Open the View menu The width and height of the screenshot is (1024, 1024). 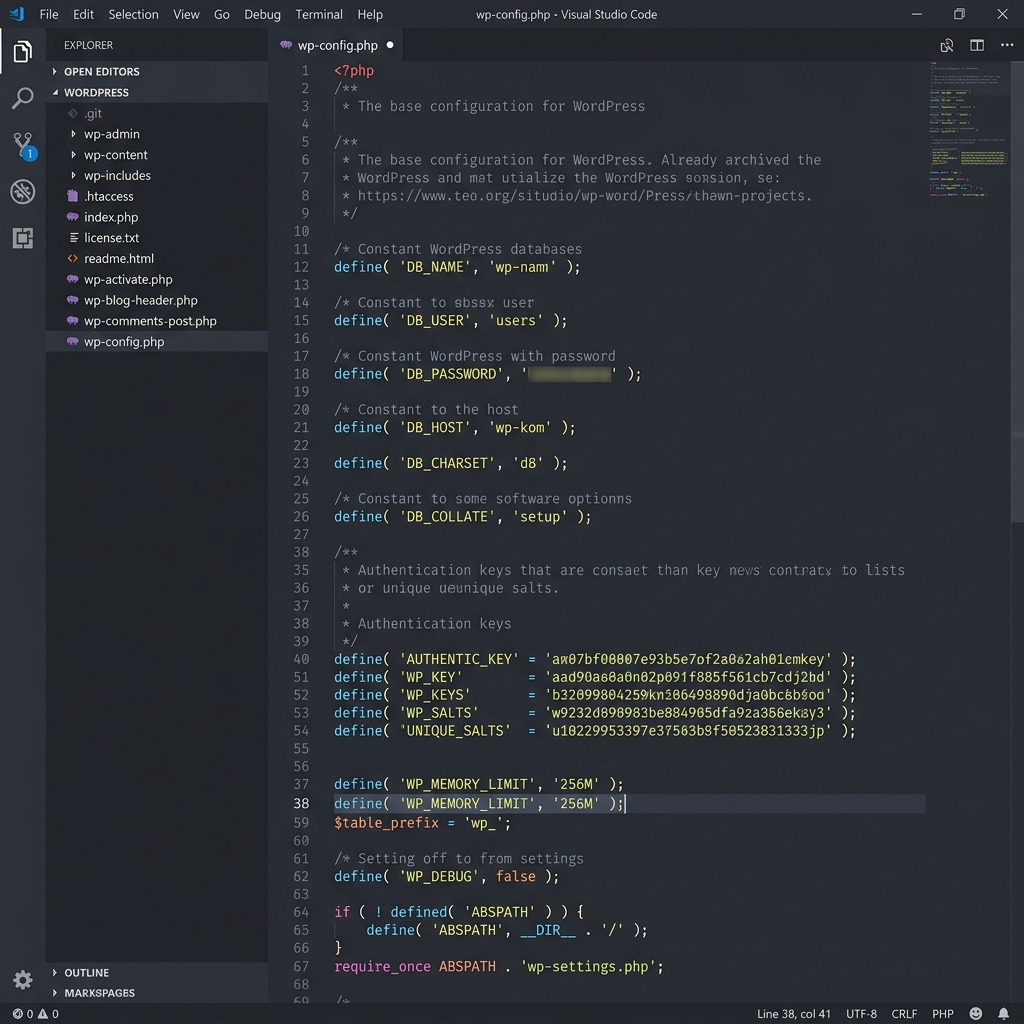point(186,14)
